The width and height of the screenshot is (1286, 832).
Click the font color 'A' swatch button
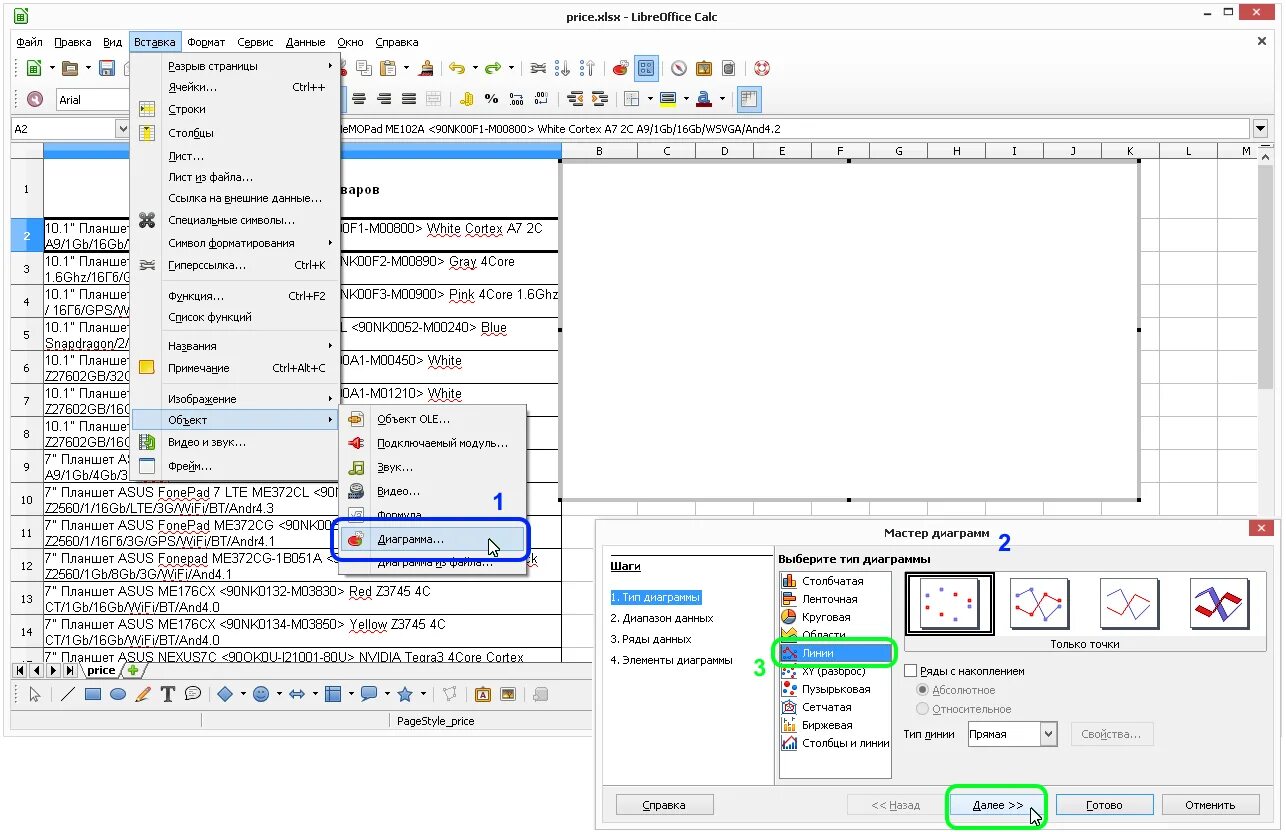[703, 99]
